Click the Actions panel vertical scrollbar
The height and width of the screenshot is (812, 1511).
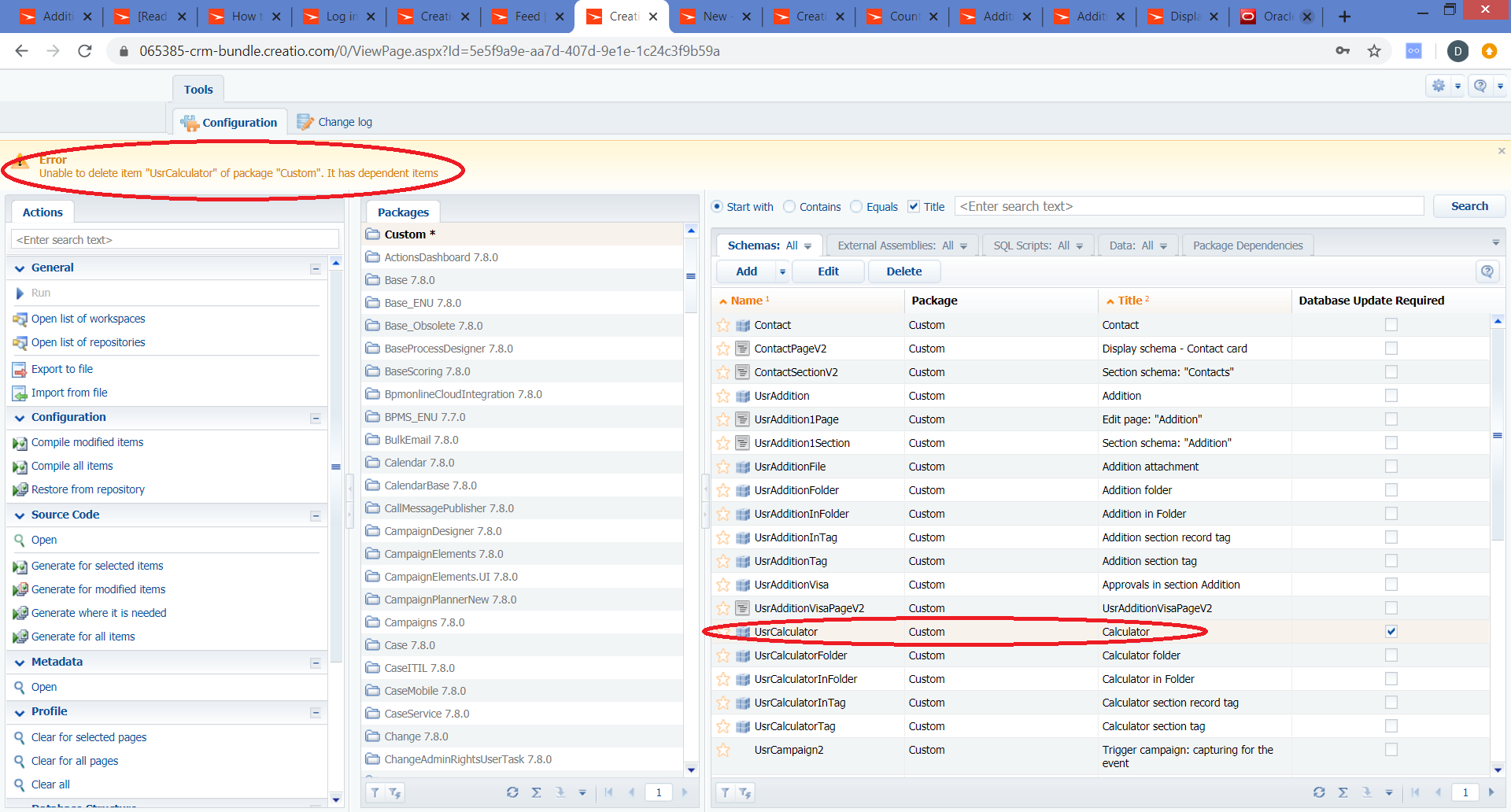click(x=336, y=467)
